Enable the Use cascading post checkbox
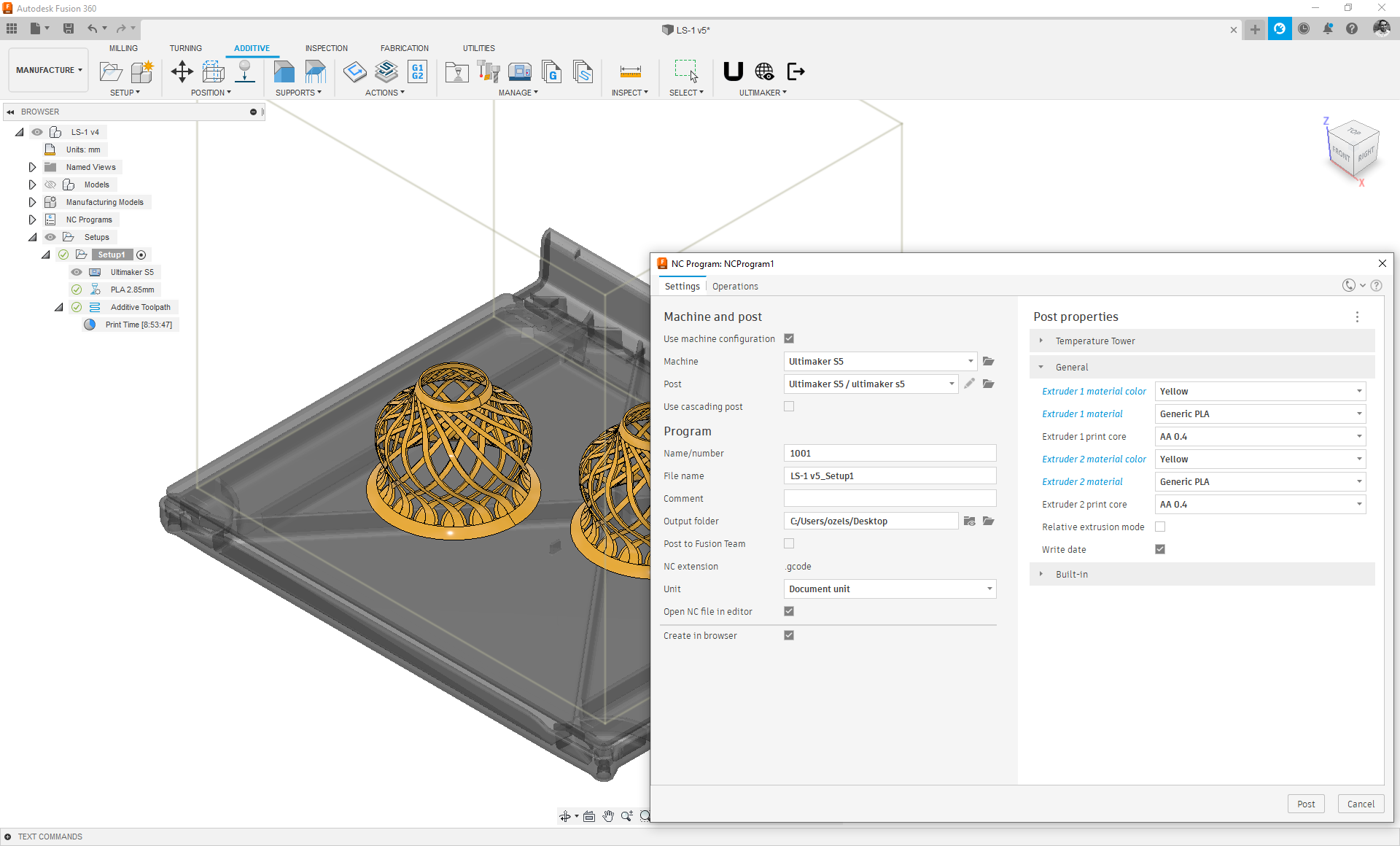1400x846 pixels. 789,406
